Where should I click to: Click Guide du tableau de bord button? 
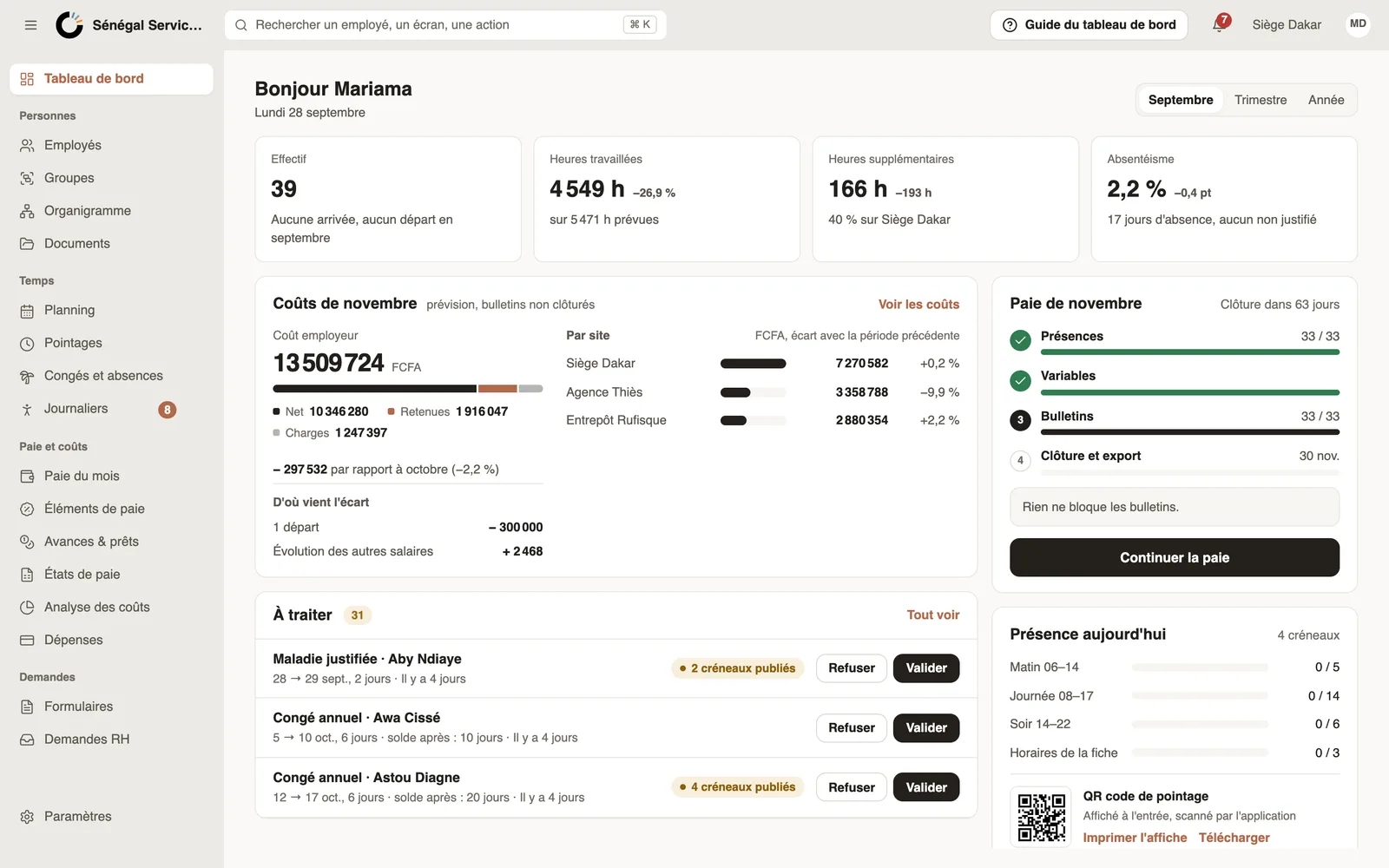1089,25
